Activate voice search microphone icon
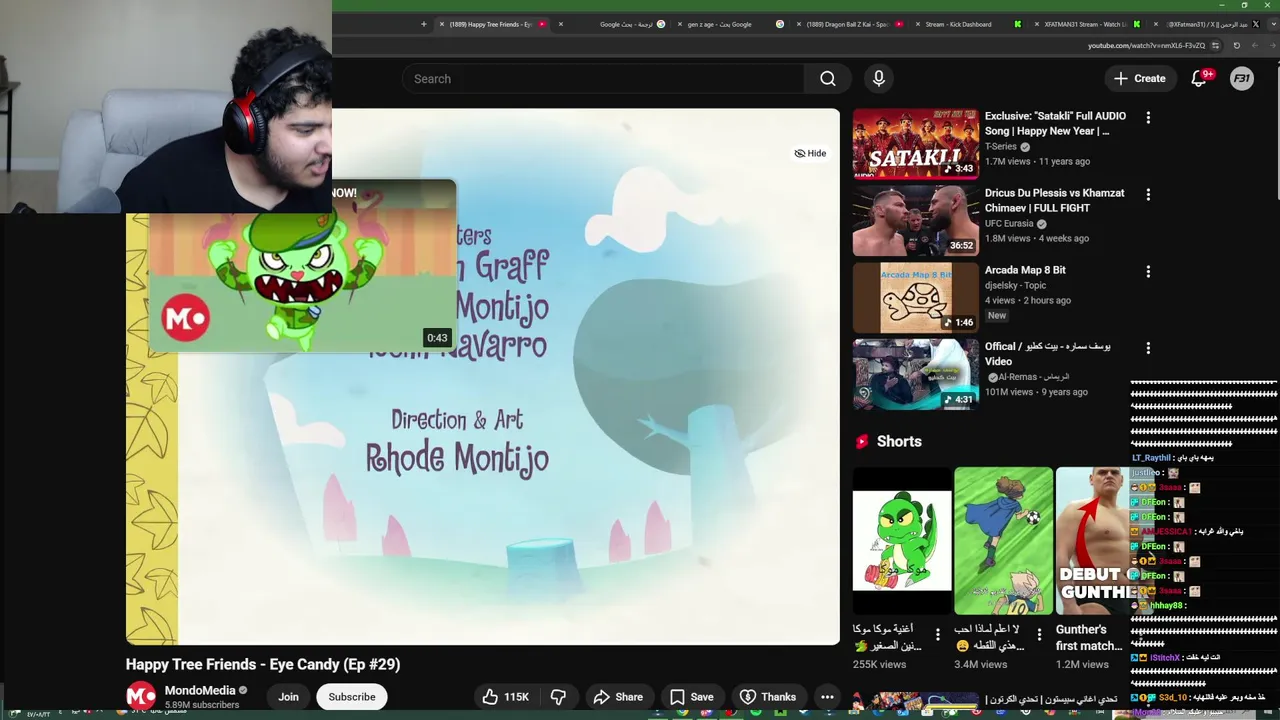The width and height of the screenshot is (1280, 720). click(x=879, y=79)
